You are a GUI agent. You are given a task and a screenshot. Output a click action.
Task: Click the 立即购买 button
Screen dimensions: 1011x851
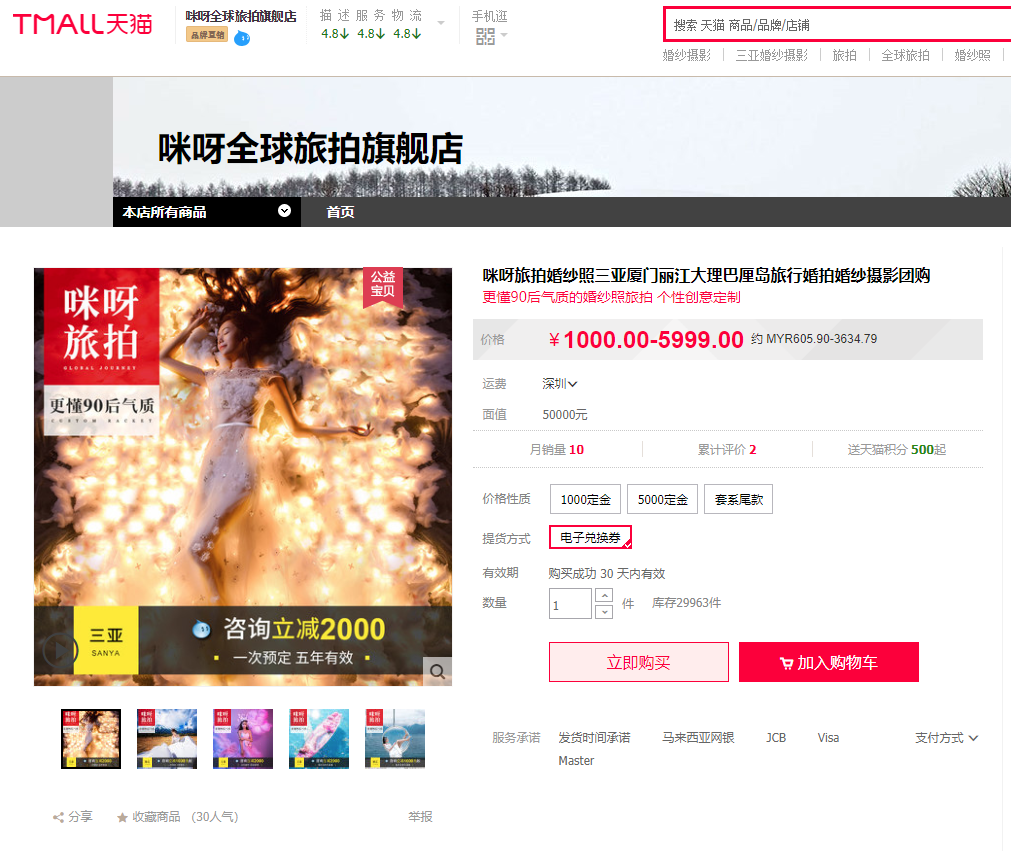point(638,662)
